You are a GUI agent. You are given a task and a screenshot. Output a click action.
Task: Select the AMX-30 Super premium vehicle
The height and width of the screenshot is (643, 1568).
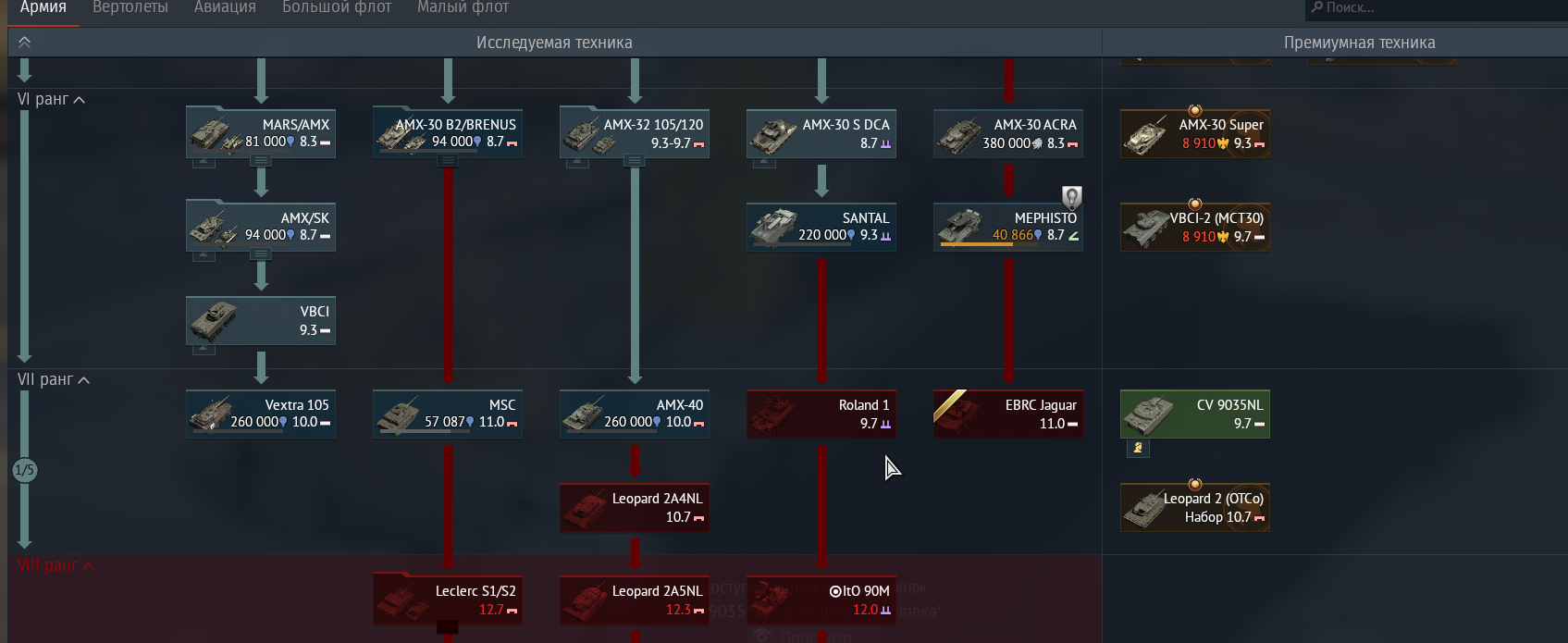point(1195,134)
